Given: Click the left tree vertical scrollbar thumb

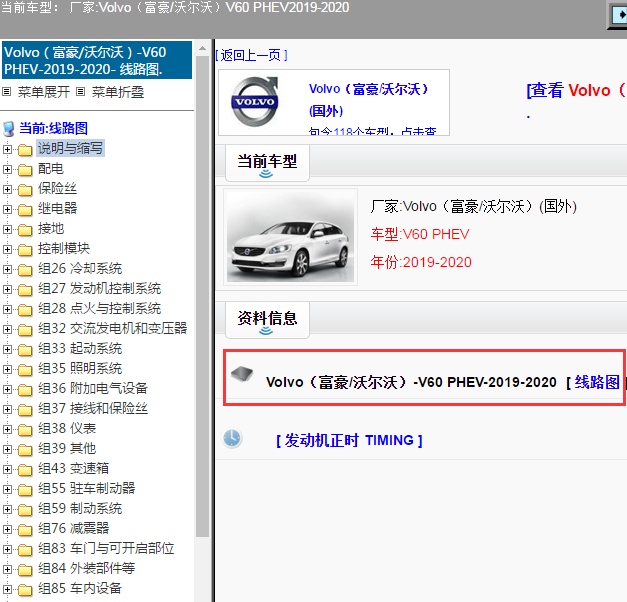Looking at the screenshot, I should (202, 296).
